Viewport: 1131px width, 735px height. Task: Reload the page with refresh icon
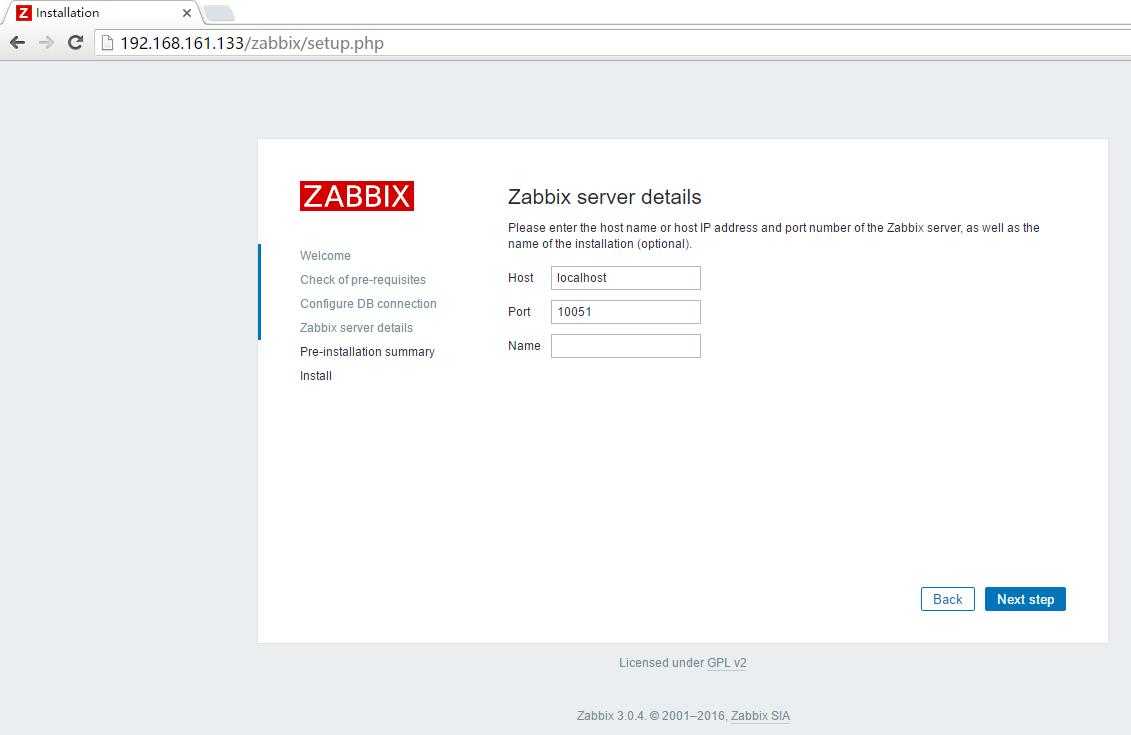75,43
